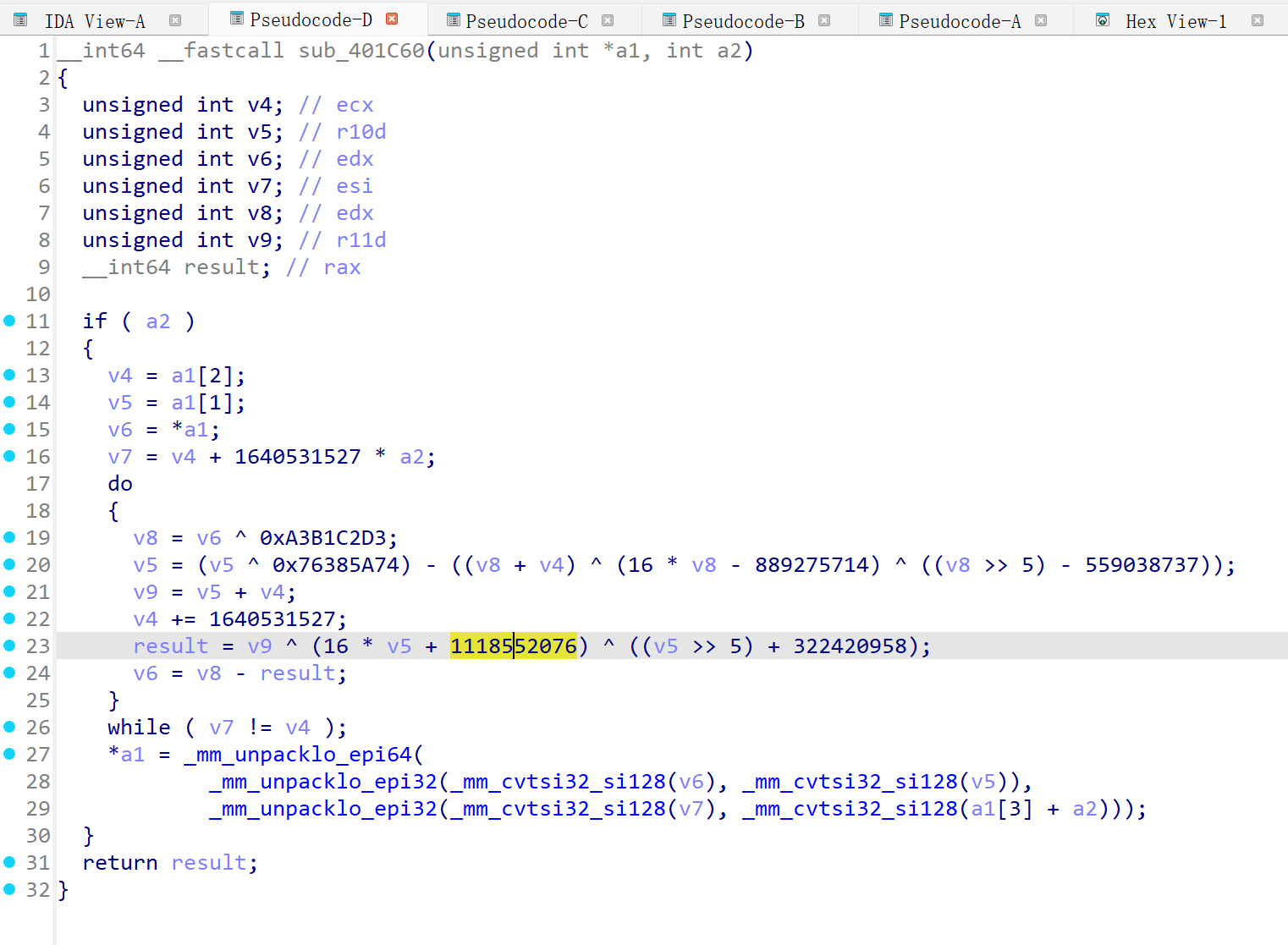Image resolution: width=1288 pixels, height=945 pixels.
Task: Select the _mm_unpacklo_epi64 call on line 27
Action: (x=298, y=755)
